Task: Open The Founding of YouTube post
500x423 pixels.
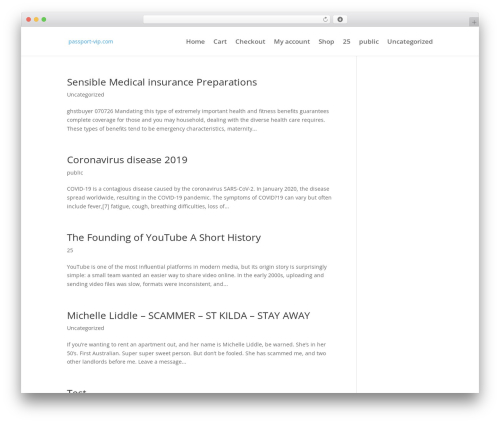Action: 164,238
